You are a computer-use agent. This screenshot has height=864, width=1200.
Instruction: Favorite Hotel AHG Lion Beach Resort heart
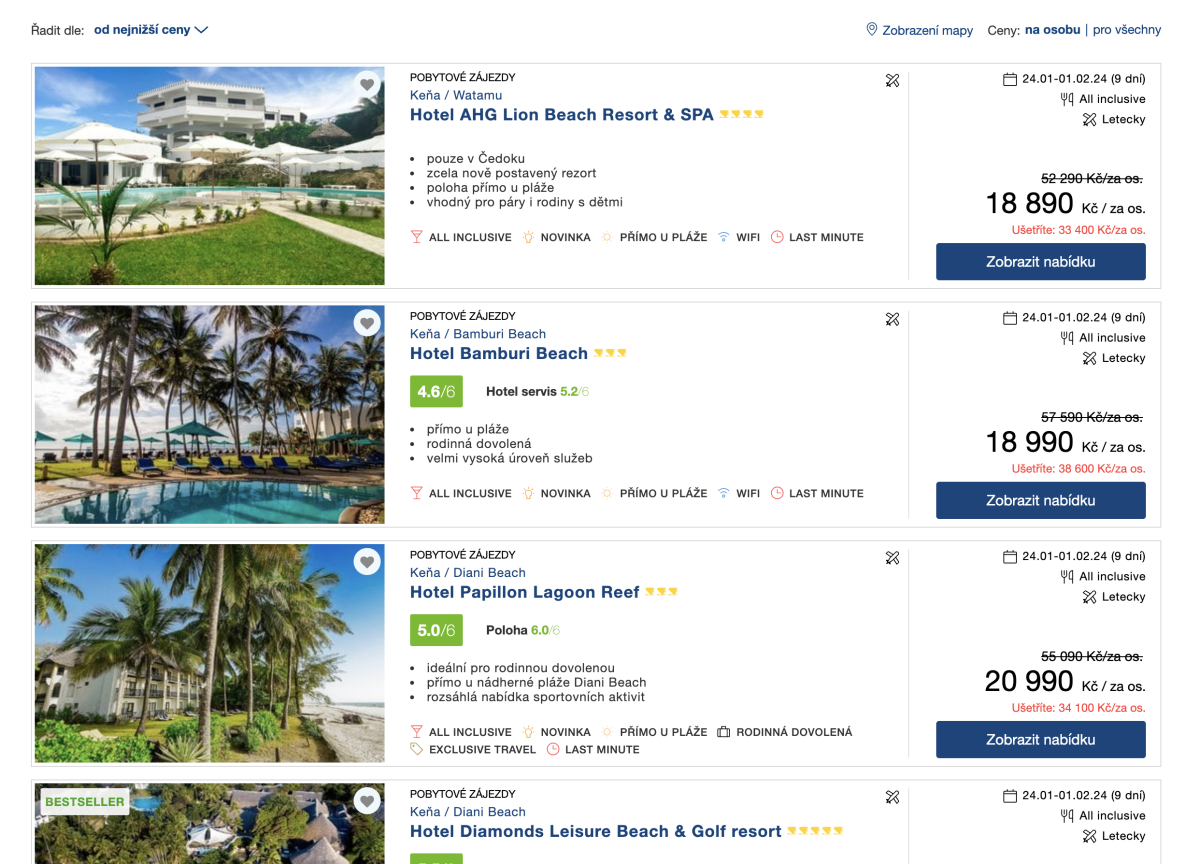tap(367, 85)
